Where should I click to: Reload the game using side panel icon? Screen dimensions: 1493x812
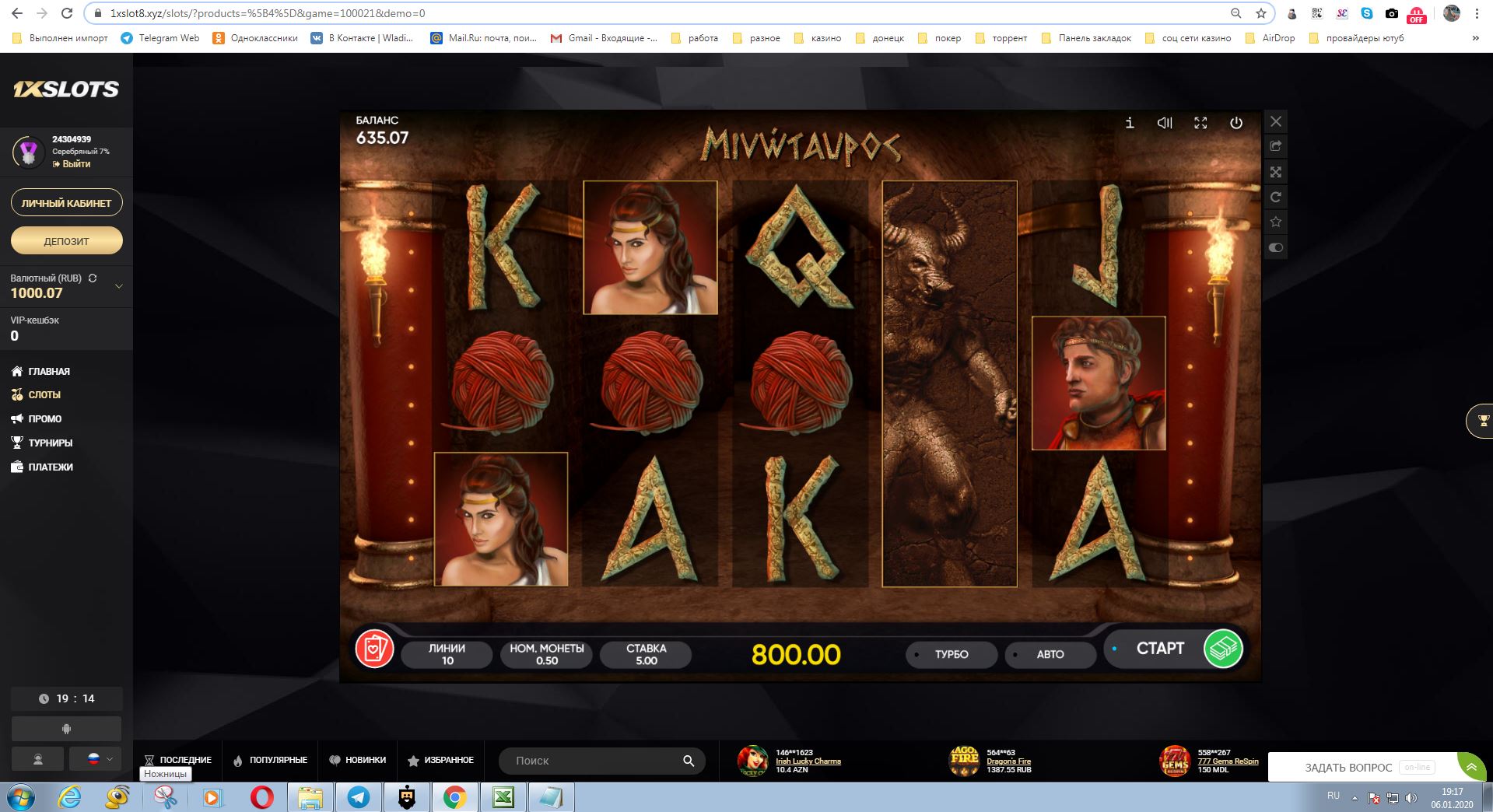[x=1276, y=198]
